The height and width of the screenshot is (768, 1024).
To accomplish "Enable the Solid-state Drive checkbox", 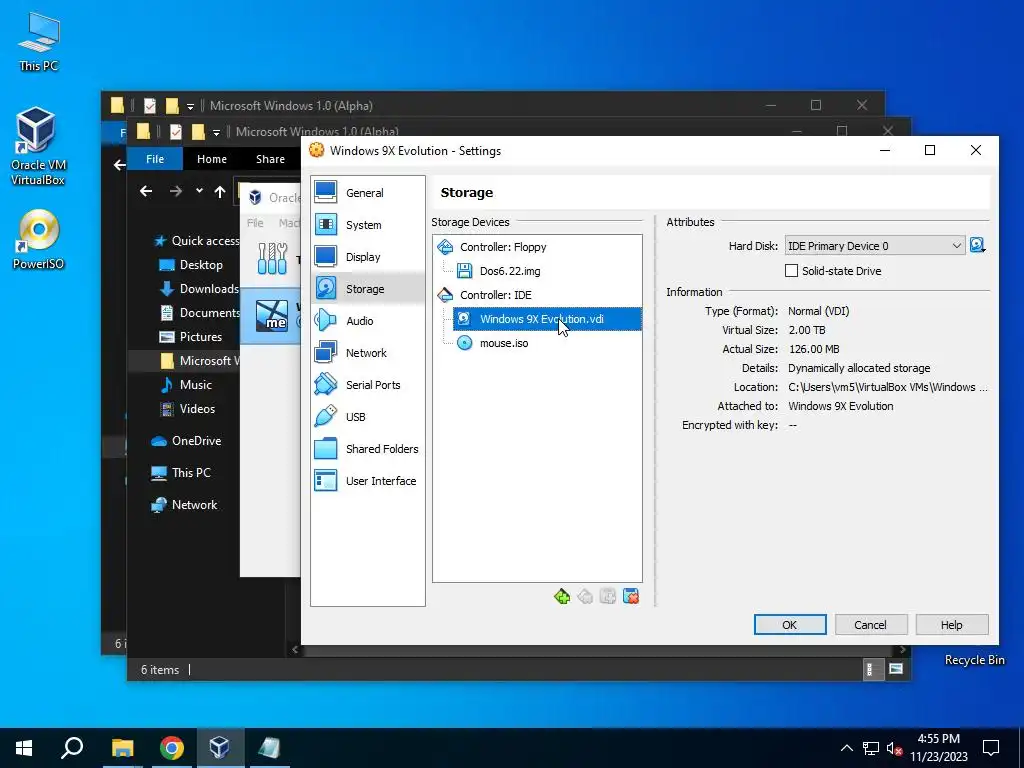I will 791,270.
